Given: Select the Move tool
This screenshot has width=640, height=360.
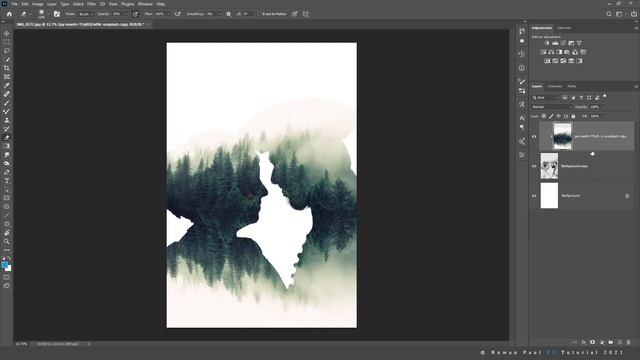Looking at the screenshot, I should (7, 33).
